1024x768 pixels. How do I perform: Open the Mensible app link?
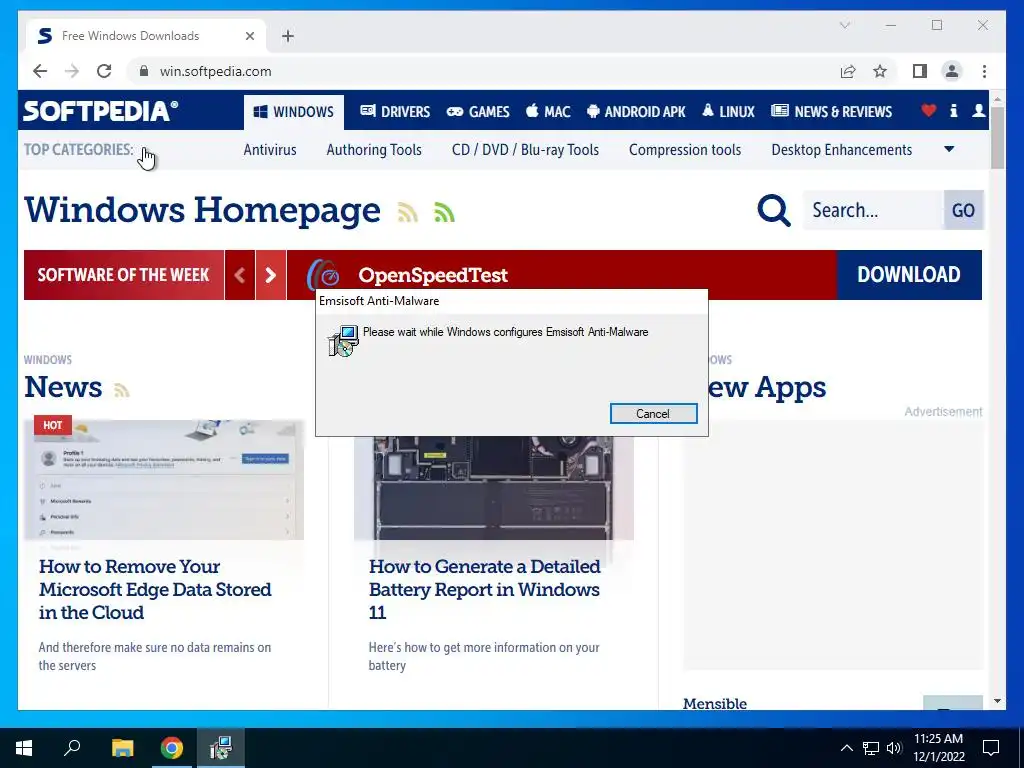click(715, 703)
